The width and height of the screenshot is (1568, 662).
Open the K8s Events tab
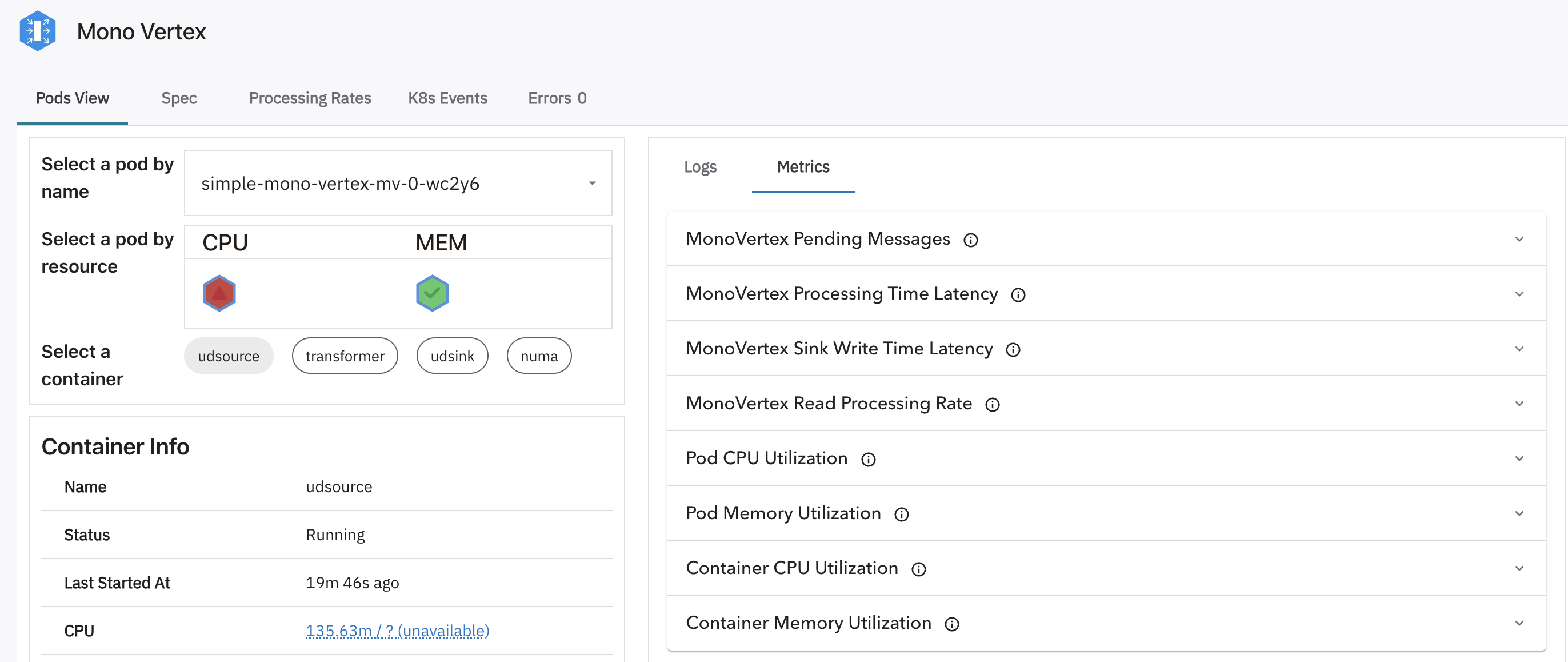pos(447,98)
